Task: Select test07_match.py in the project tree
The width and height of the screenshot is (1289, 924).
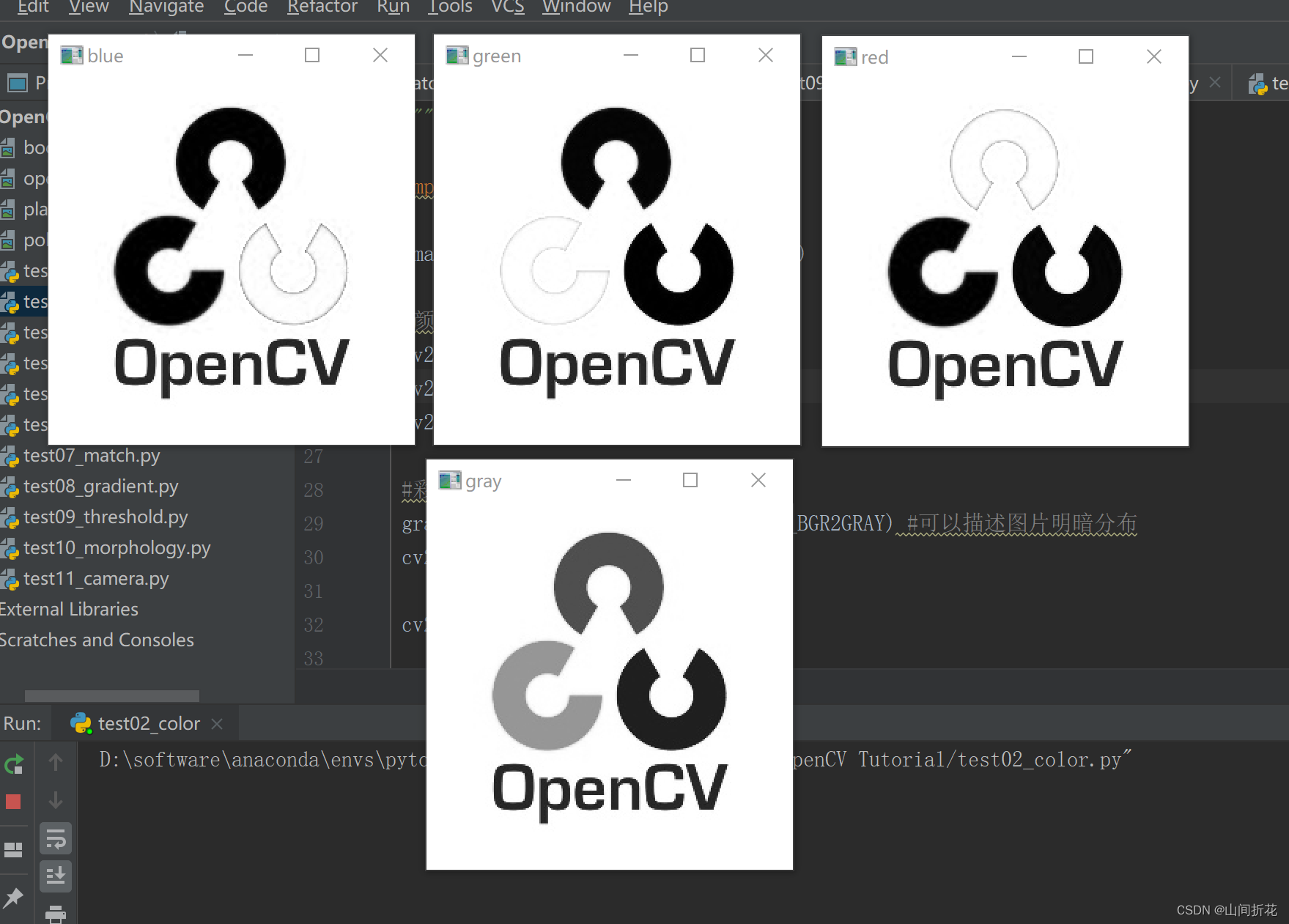Action: (x=91, y=456)
